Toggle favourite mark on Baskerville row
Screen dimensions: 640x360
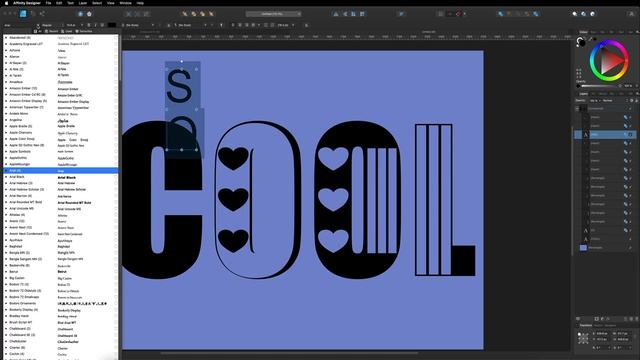(116, 265)
